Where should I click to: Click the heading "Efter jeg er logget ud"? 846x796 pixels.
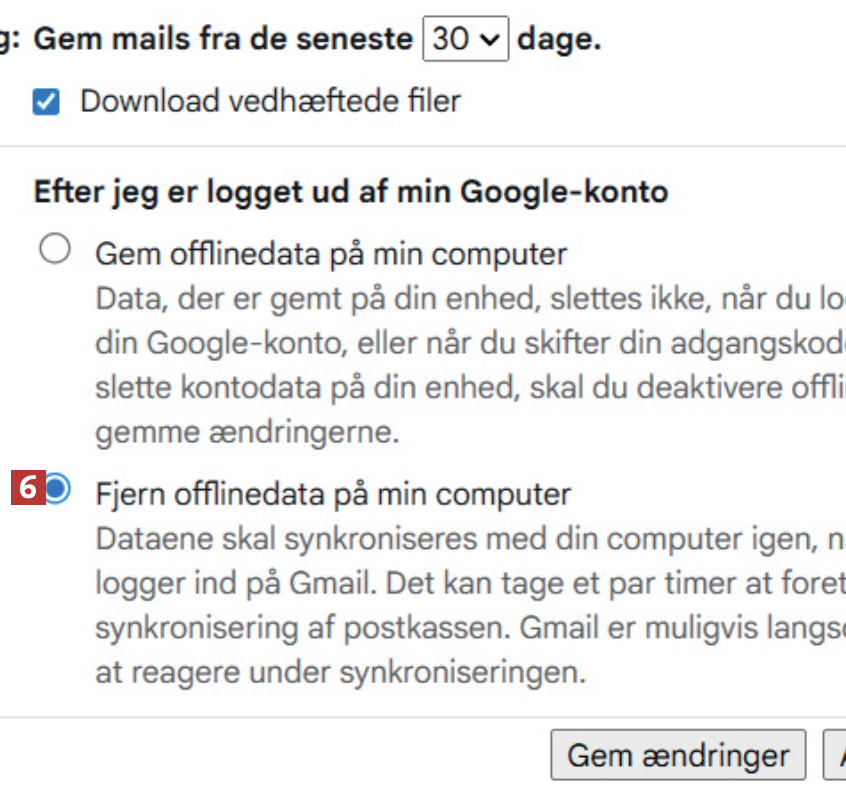350,191
